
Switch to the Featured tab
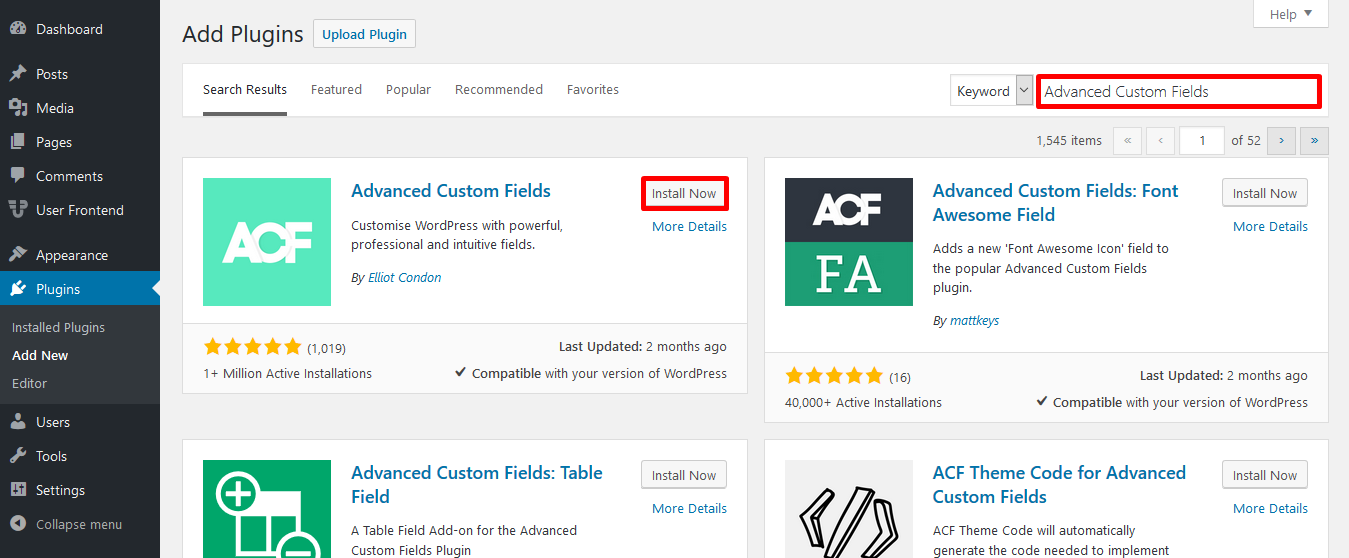pos(336,90)
